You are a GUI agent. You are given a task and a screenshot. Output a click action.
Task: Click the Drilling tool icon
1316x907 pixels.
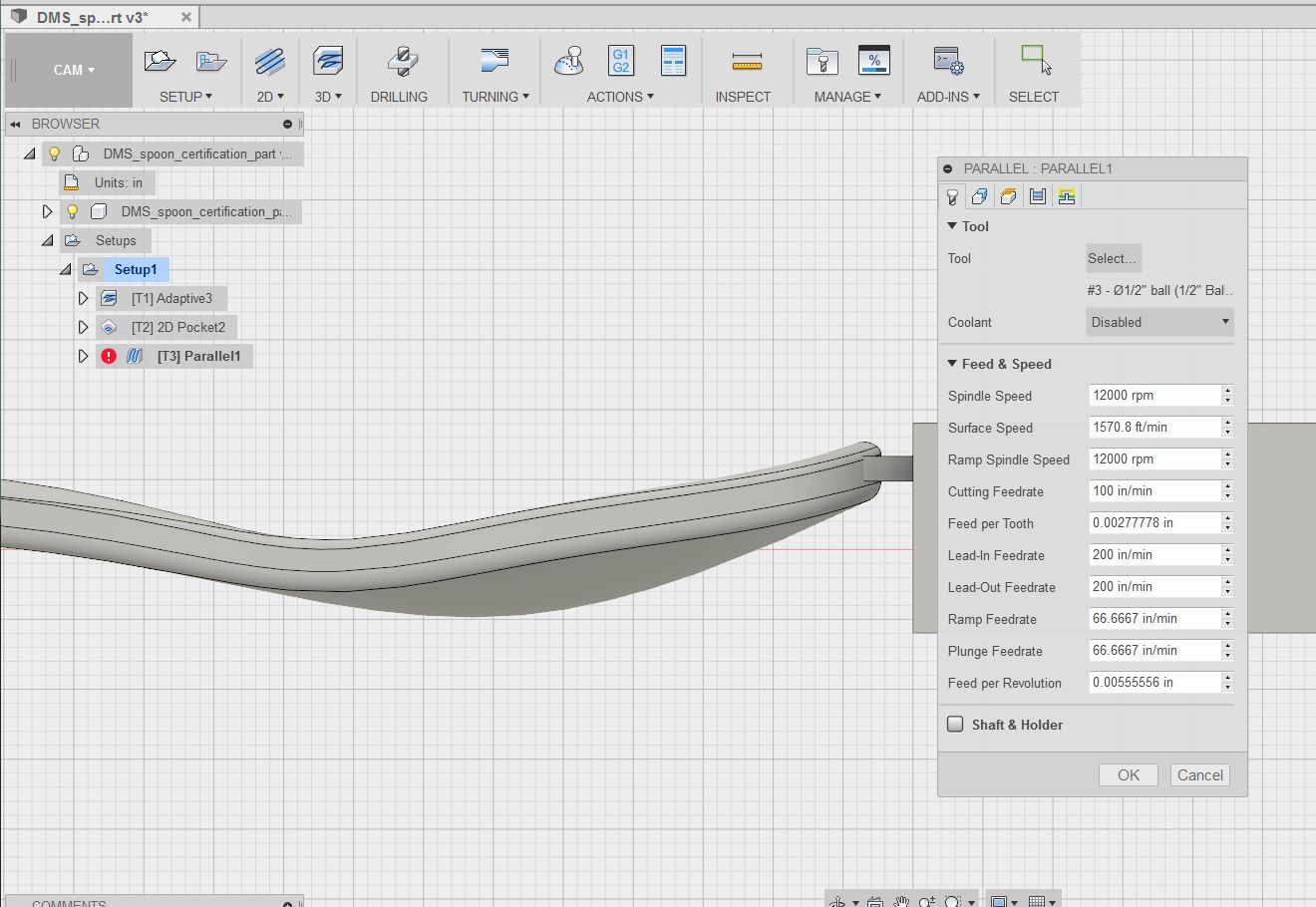400,63
